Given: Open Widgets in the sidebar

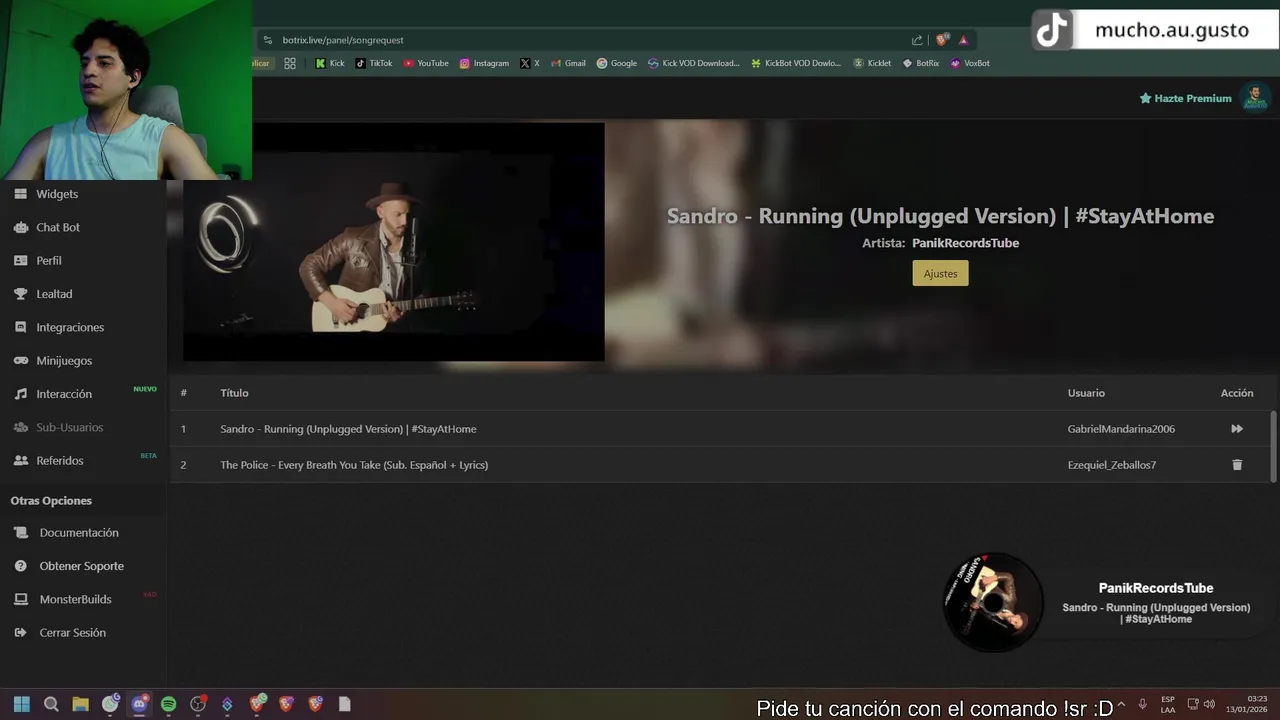Looking at the screenshot, I should pyautogui.click(x=57, y=194).
